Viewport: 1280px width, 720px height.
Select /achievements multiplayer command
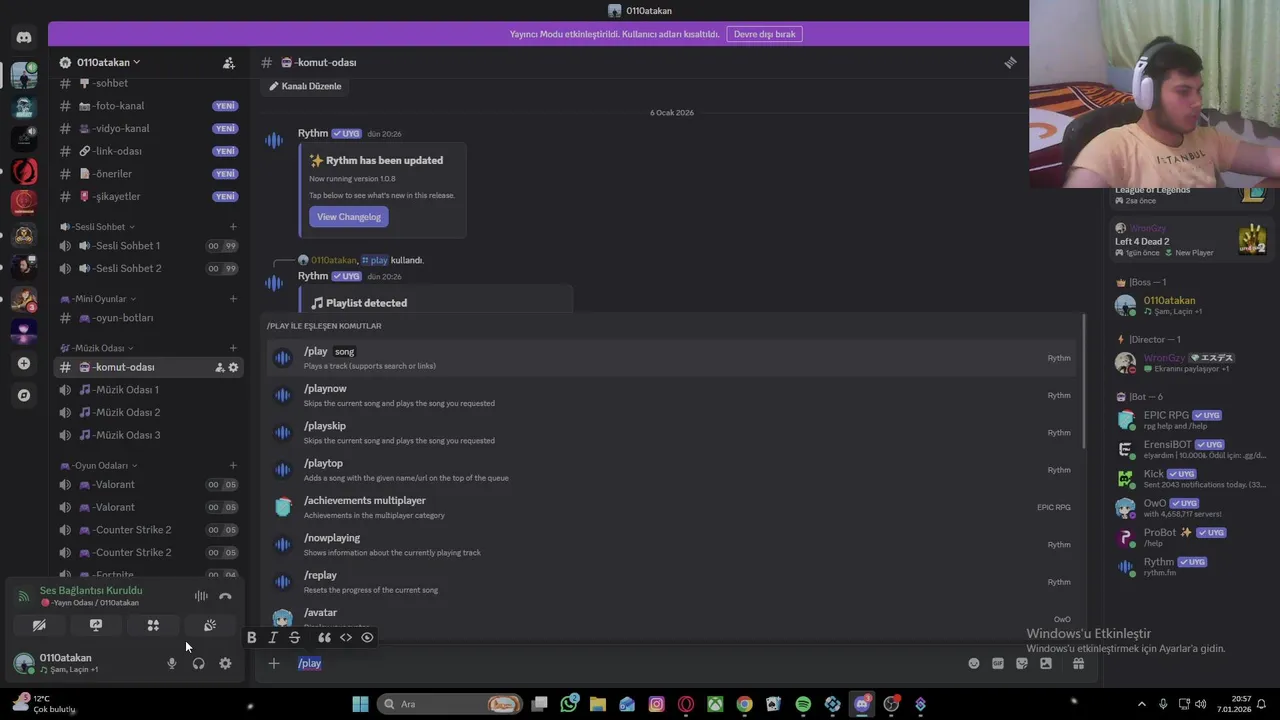point(671,507)
